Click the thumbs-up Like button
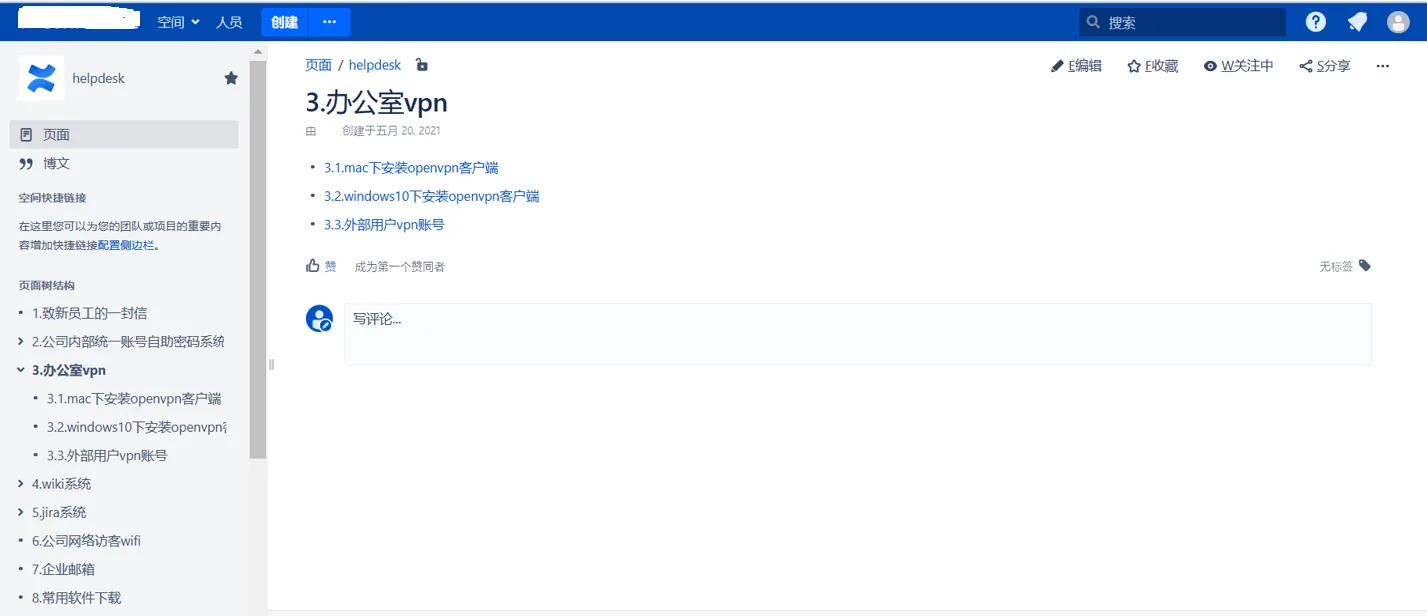 321,266
